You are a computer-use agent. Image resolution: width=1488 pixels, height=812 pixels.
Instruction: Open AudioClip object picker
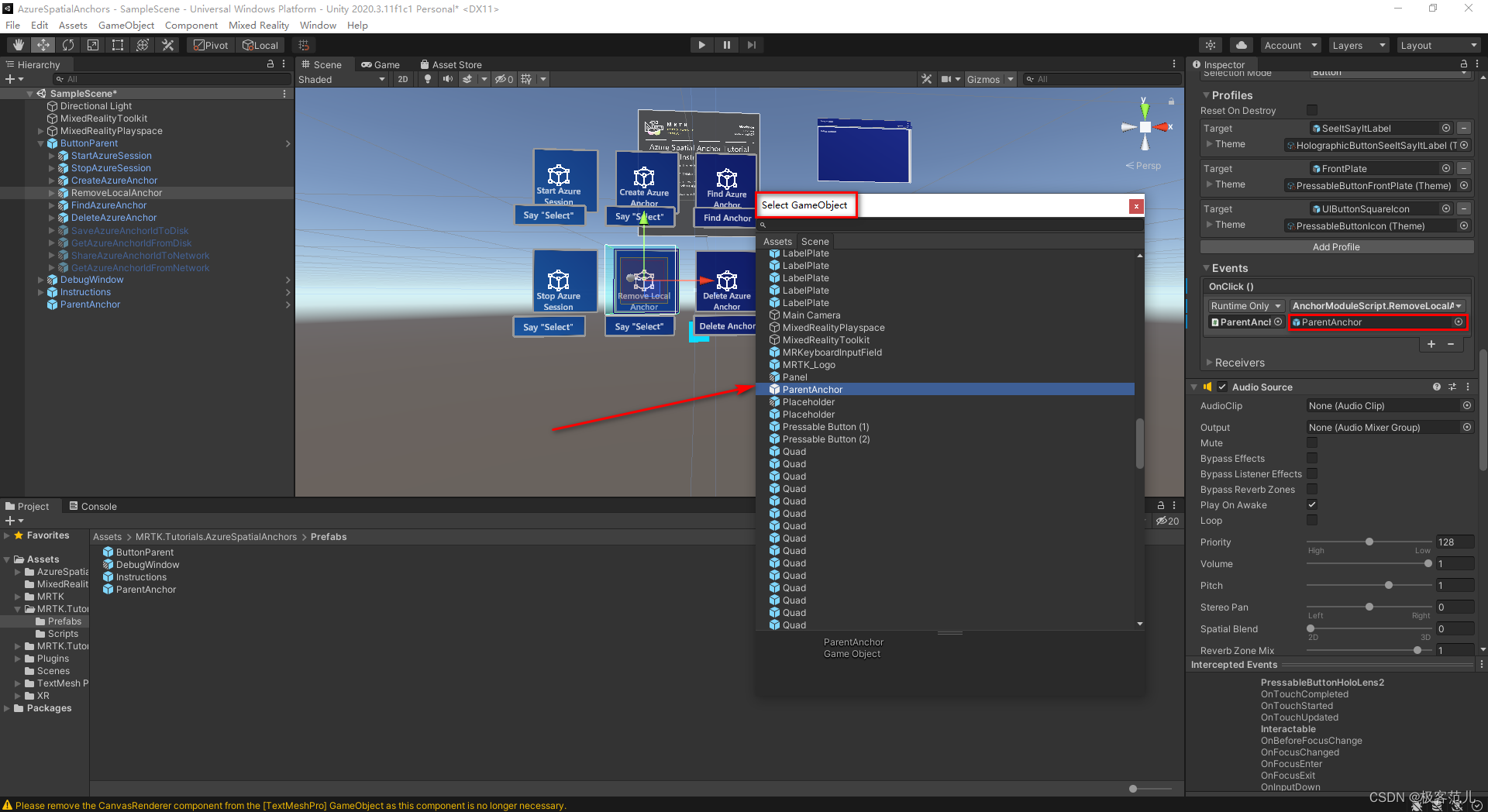1466,405
